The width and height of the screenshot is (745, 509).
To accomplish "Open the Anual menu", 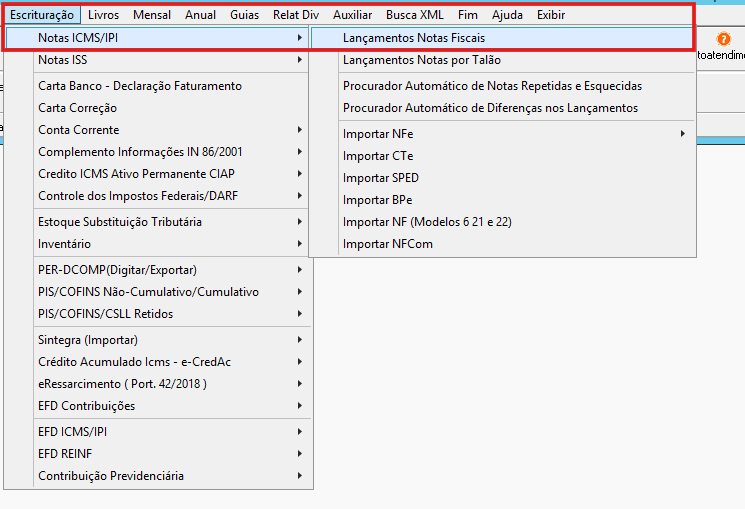I will tap(200, 15).
